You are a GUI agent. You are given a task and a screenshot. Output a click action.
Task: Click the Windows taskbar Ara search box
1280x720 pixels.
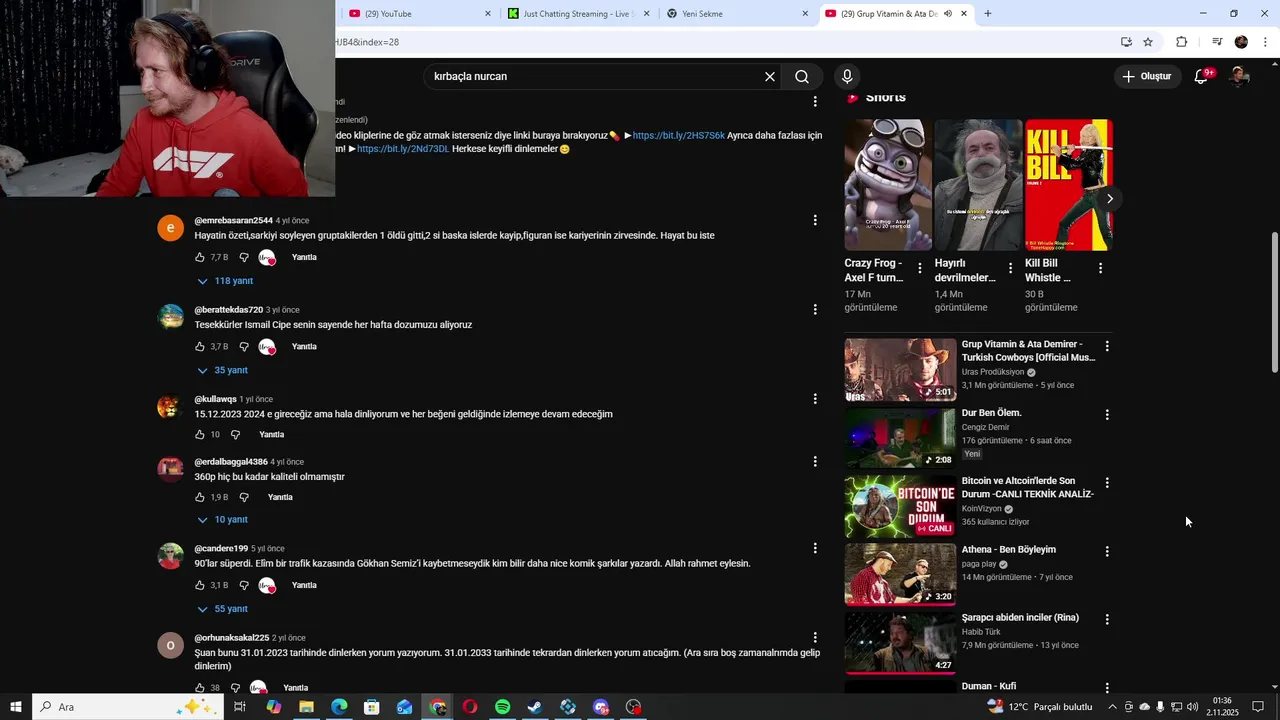tap(130, 707)
